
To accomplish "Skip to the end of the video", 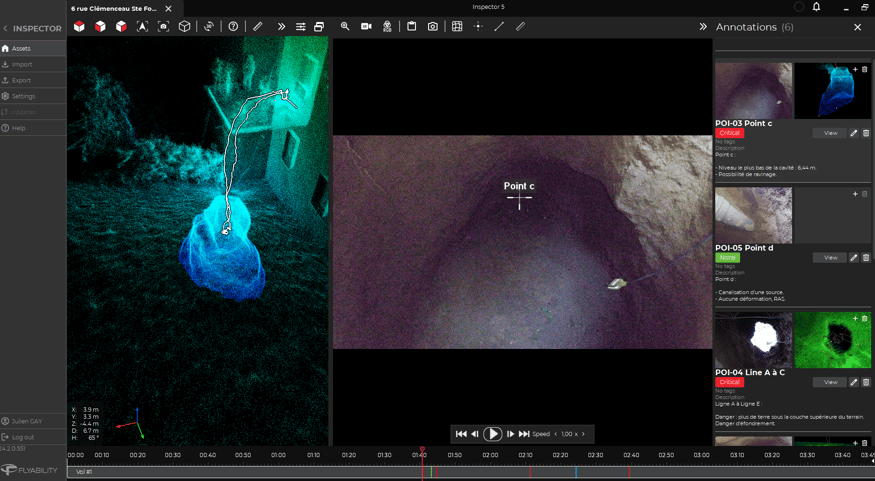I will [x=524, y=434].
